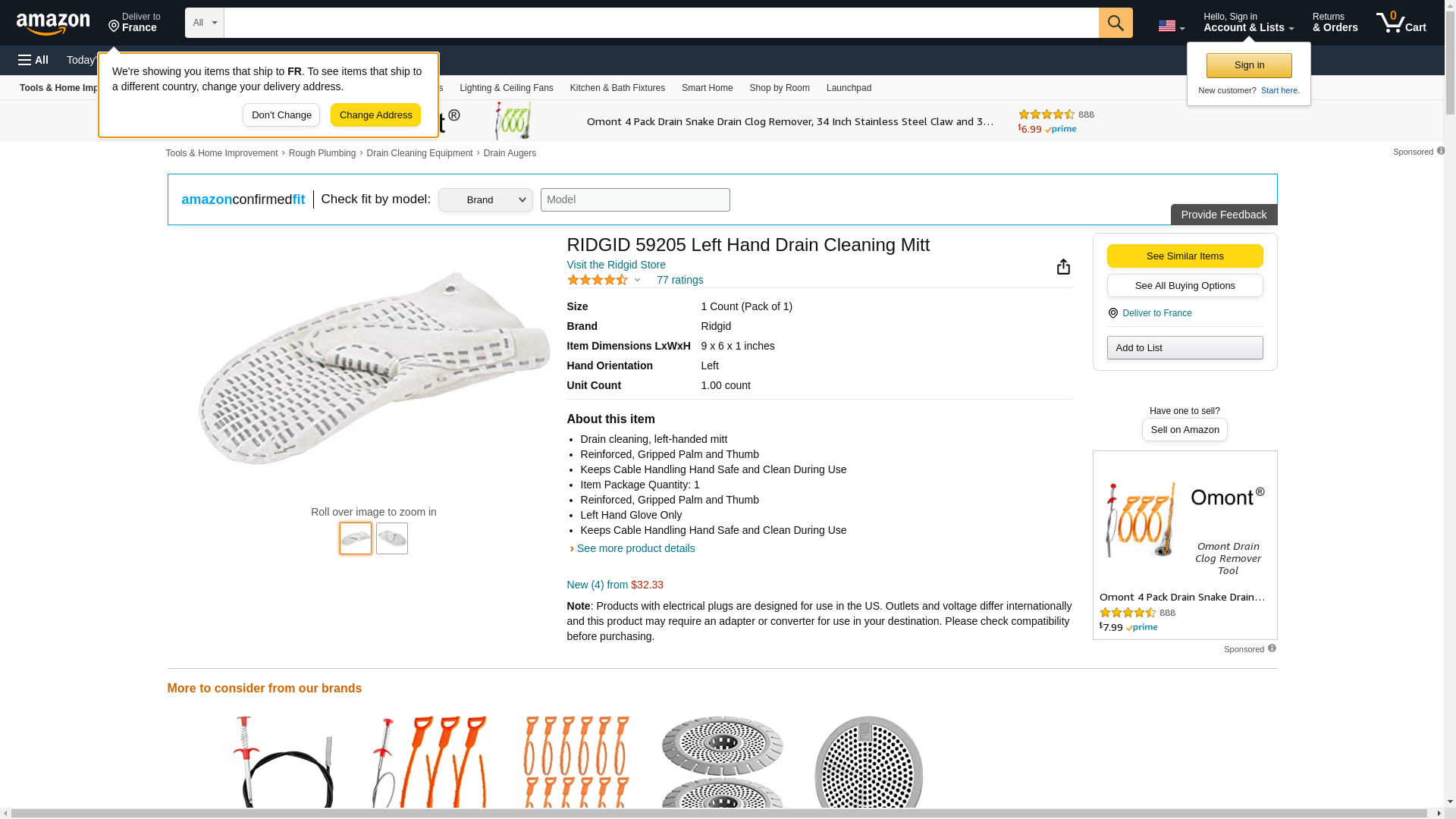Expand the Brand dropdown in confirmed fit
The image size is (1456, 819).
[x=485, y=199]
